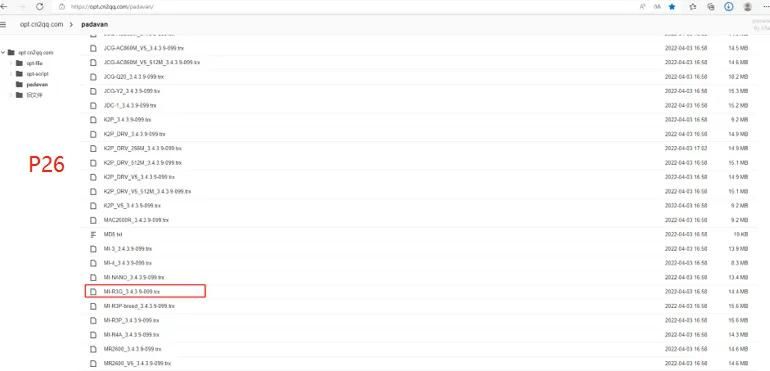Screen dimensions: 770x371
Task: Open the browser profile avatar
Action: click(x=747, y=7)
